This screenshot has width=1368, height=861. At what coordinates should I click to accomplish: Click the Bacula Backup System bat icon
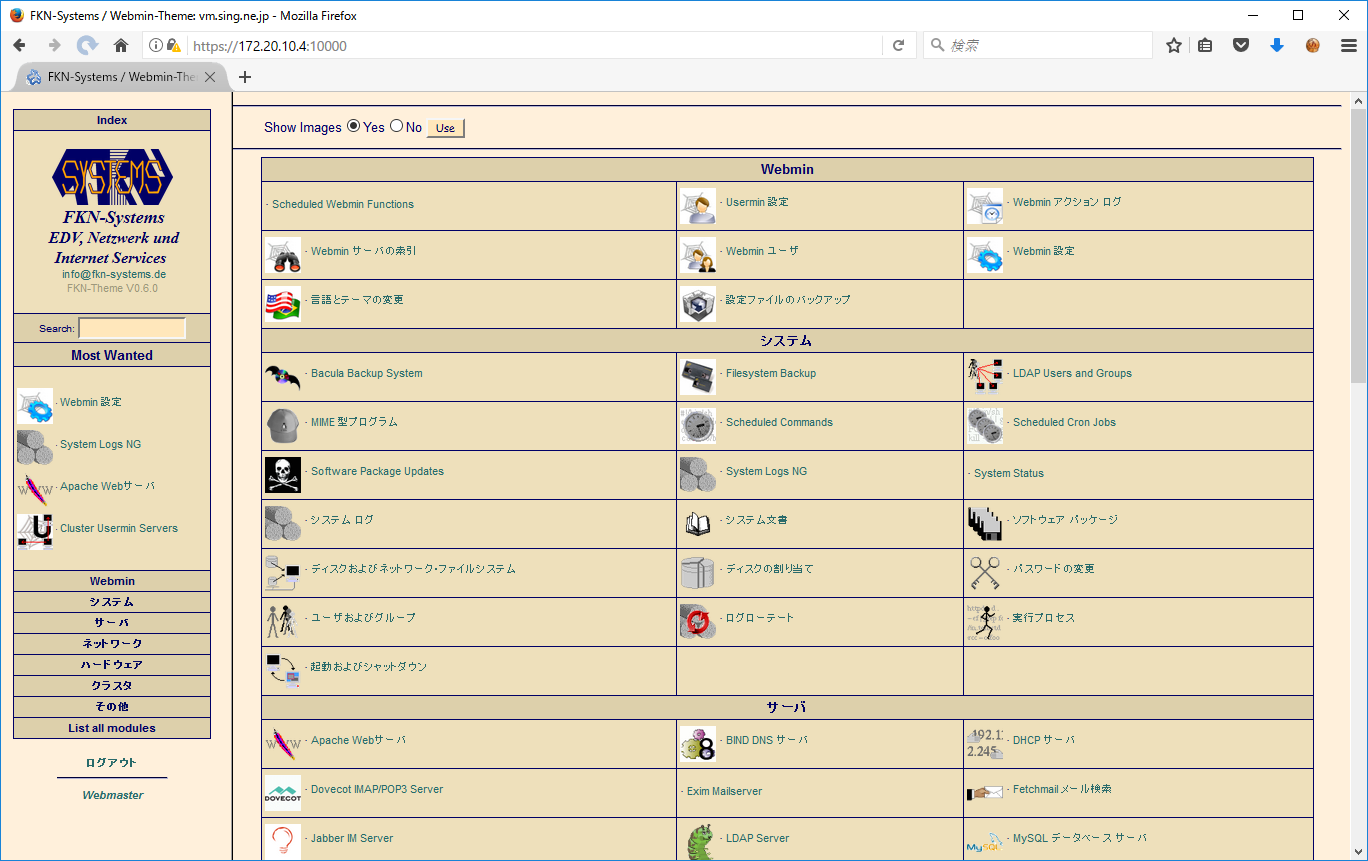(x=283, y=377)
